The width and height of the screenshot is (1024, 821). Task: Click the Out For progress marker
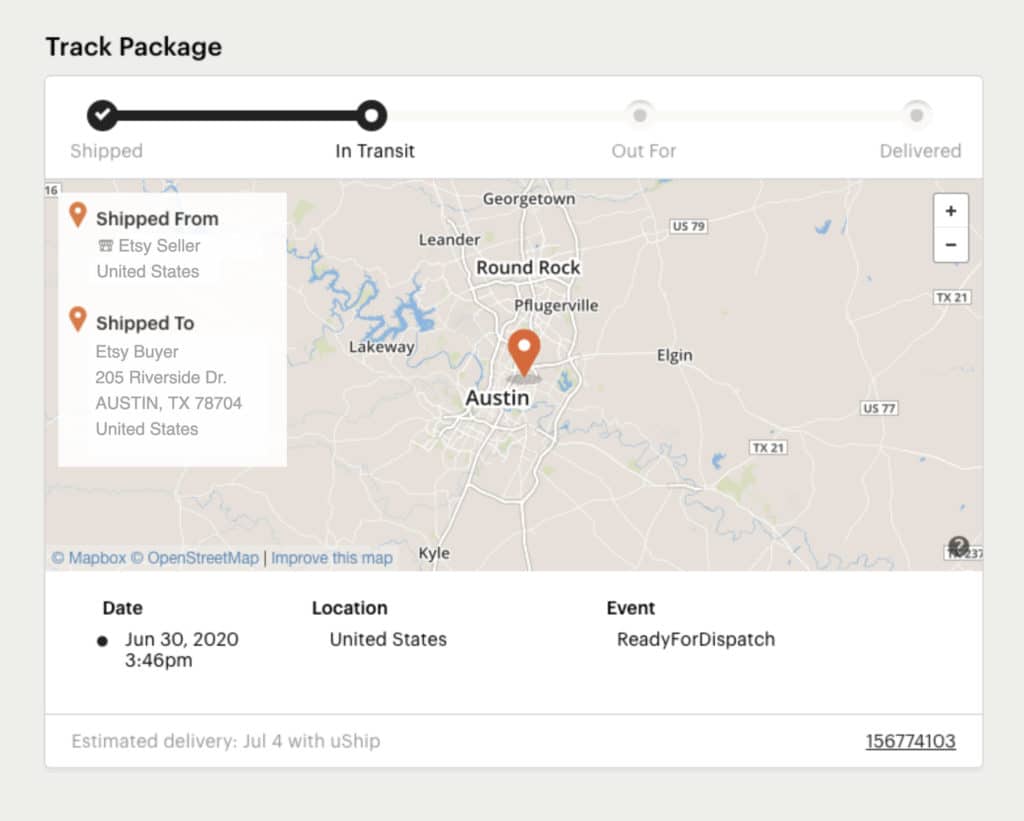[x=640, y=116]
